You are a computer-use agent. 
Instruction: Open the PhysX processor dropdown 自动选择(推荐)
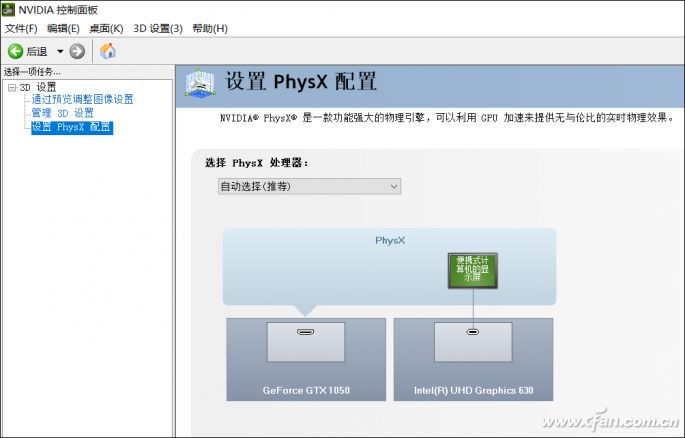click(309, 186)
